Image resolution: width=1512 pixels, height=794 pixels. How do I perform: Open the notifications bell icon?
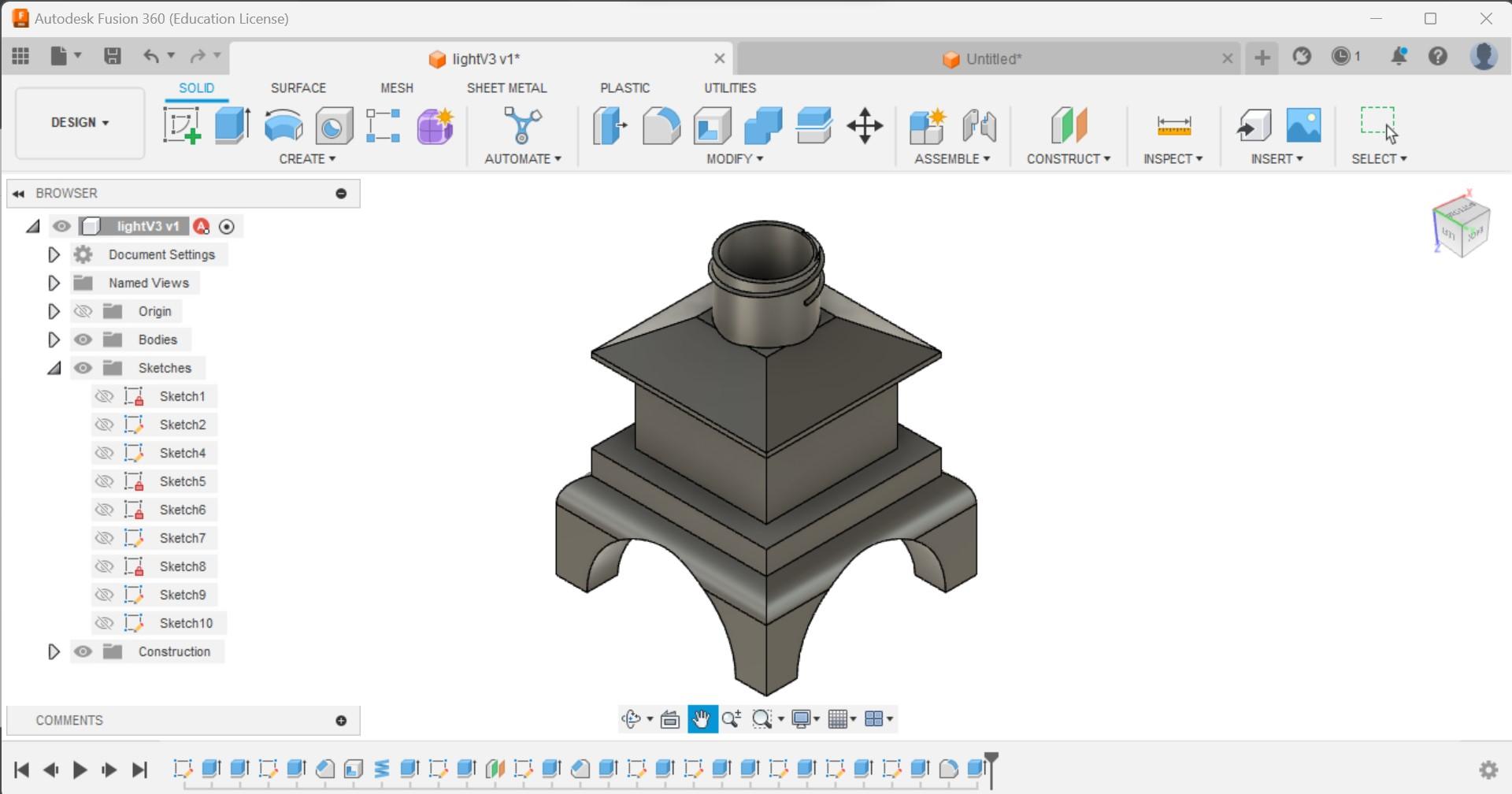[1399, 57]
